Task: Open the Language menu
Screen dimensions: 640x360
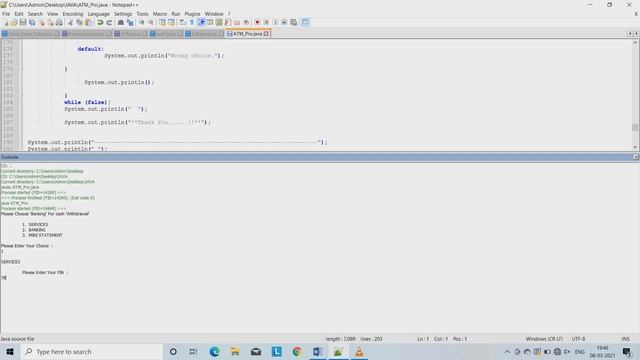Action: 98,14
